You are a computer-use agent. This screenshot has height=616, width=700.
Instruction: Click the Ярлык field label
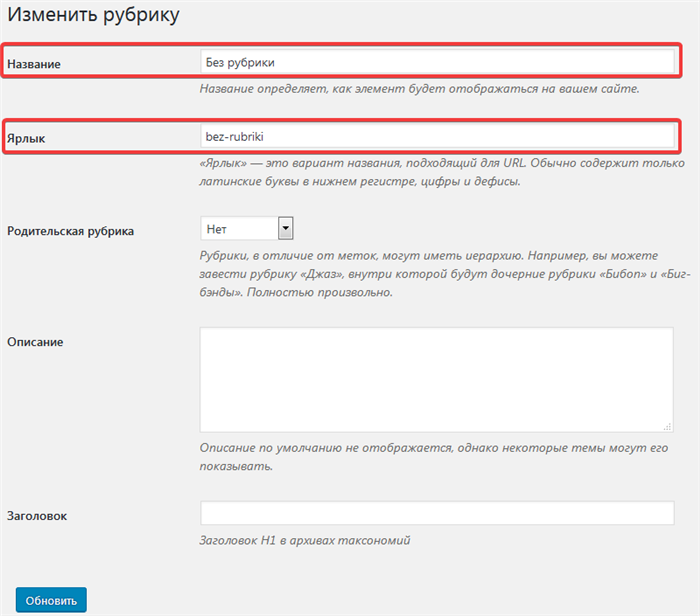pyautogui.click(x=26, y=138)
